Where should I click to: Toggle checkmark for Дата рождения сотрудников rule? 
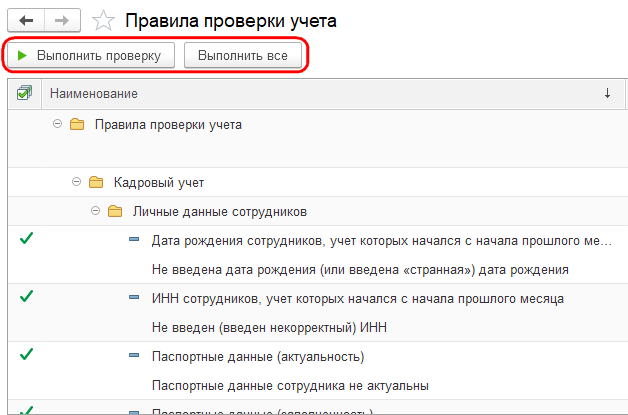(x=26, y=238)
